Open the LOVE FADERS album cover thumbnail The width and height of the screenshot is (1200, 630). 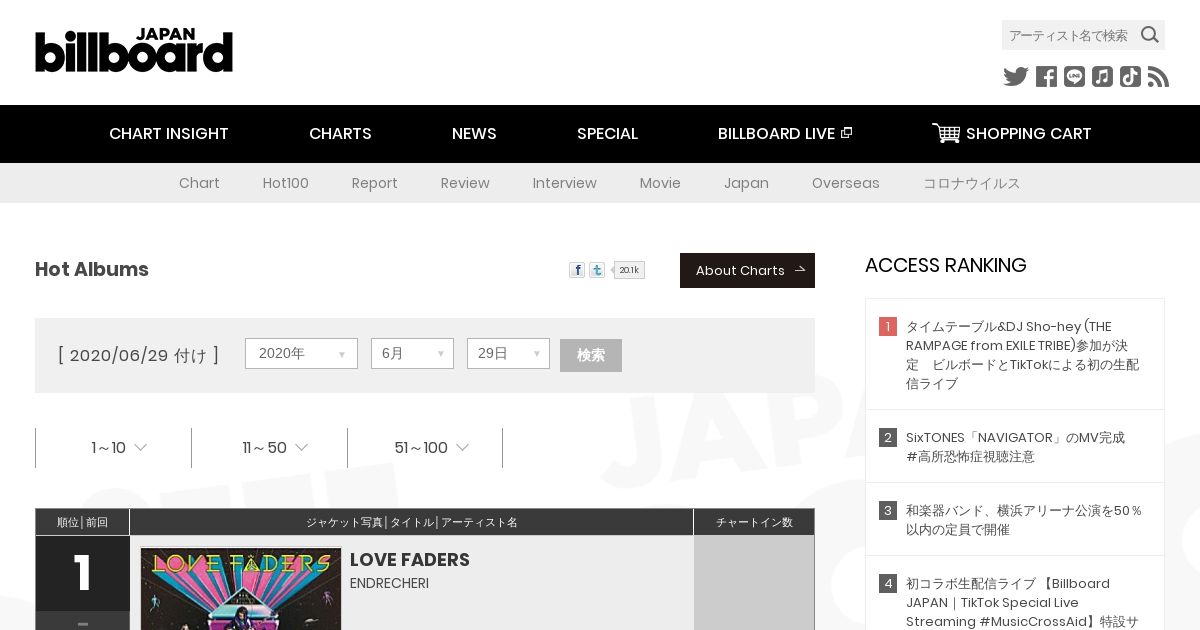pyautogui.click(x=241, y=589)
